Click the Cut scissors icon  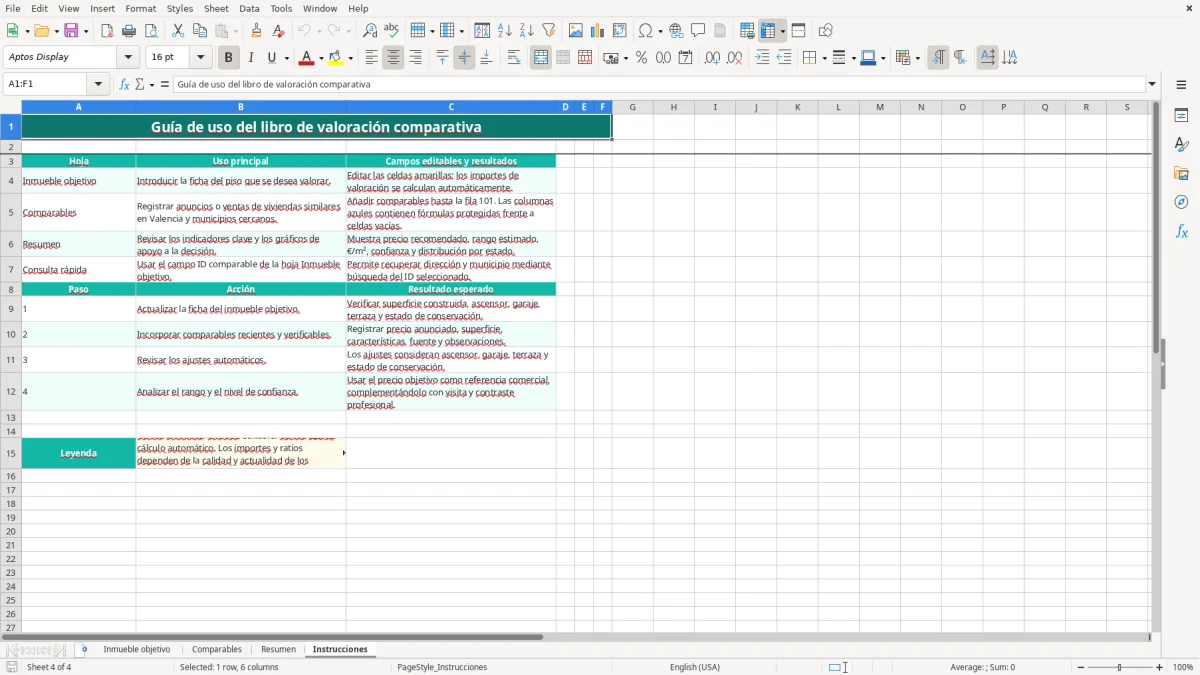point(178,31)
